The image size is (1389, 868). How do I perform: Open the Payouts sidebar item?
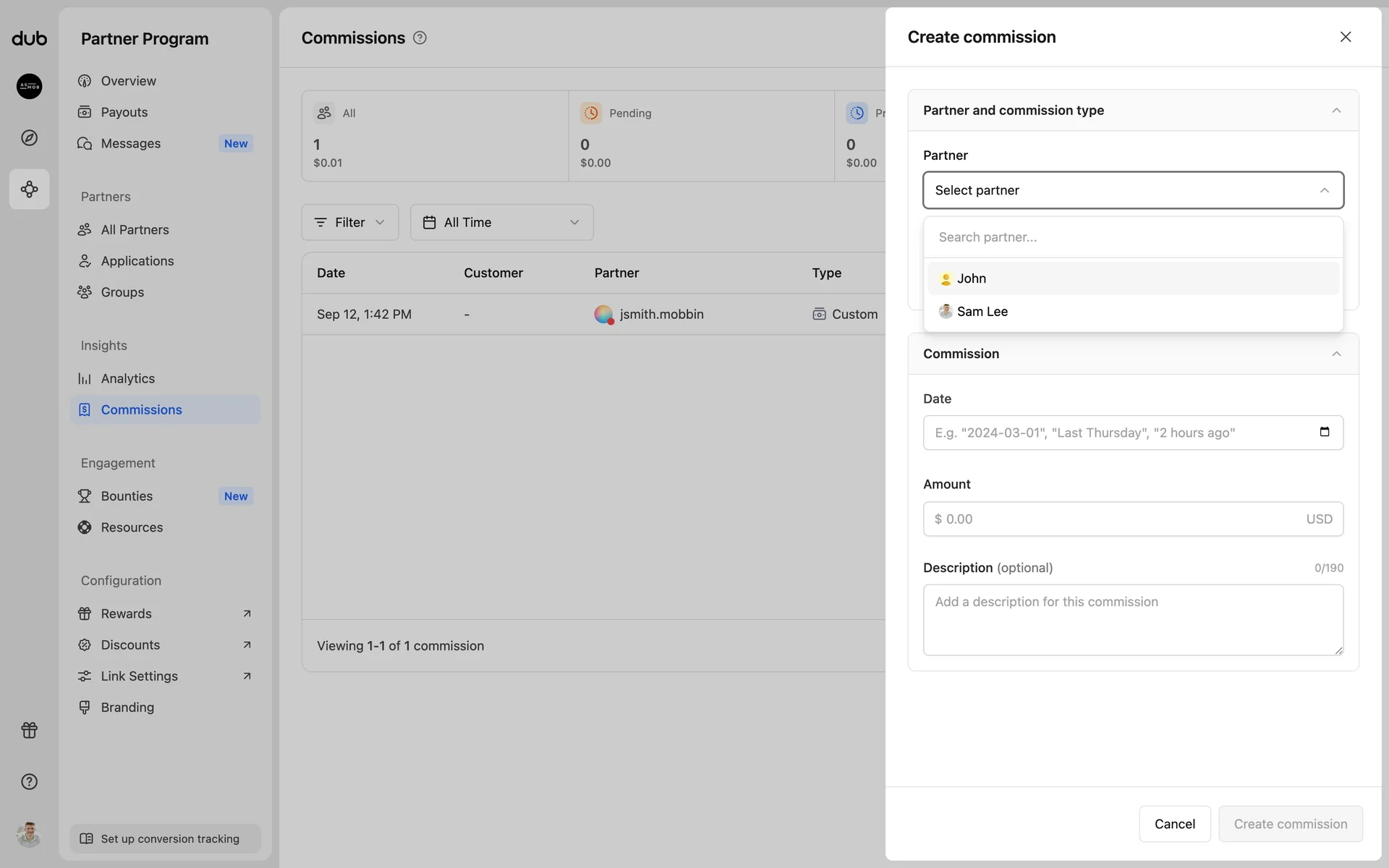tap(124, 112)
